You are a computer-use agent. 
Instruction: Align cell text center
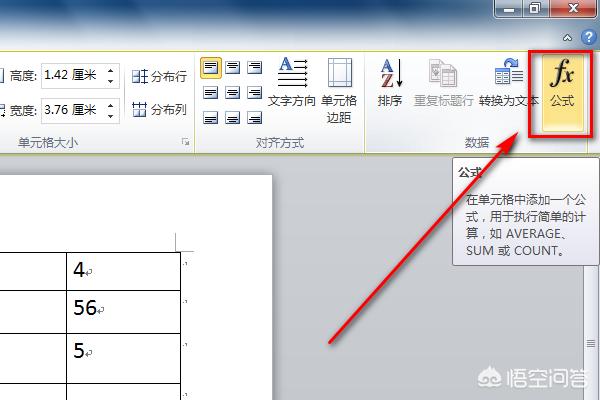pyautogui.click(x=232, y=93)
